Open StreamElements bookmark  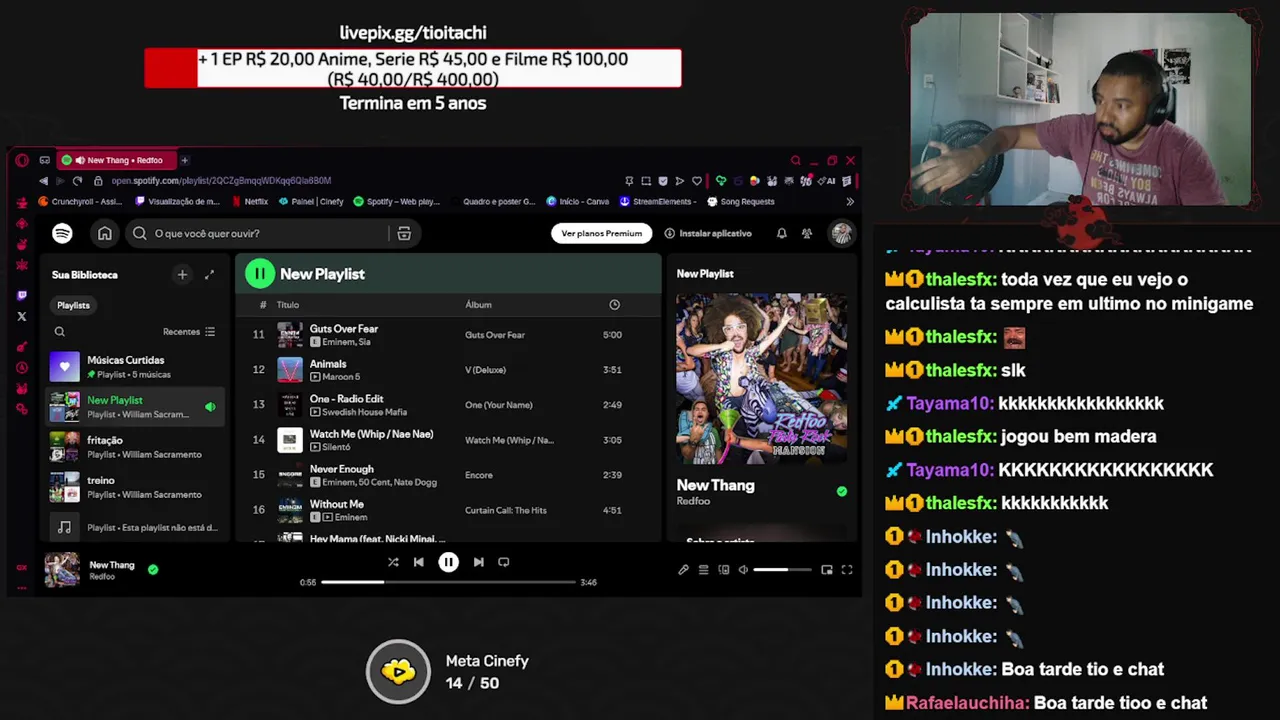click(657, 201)
